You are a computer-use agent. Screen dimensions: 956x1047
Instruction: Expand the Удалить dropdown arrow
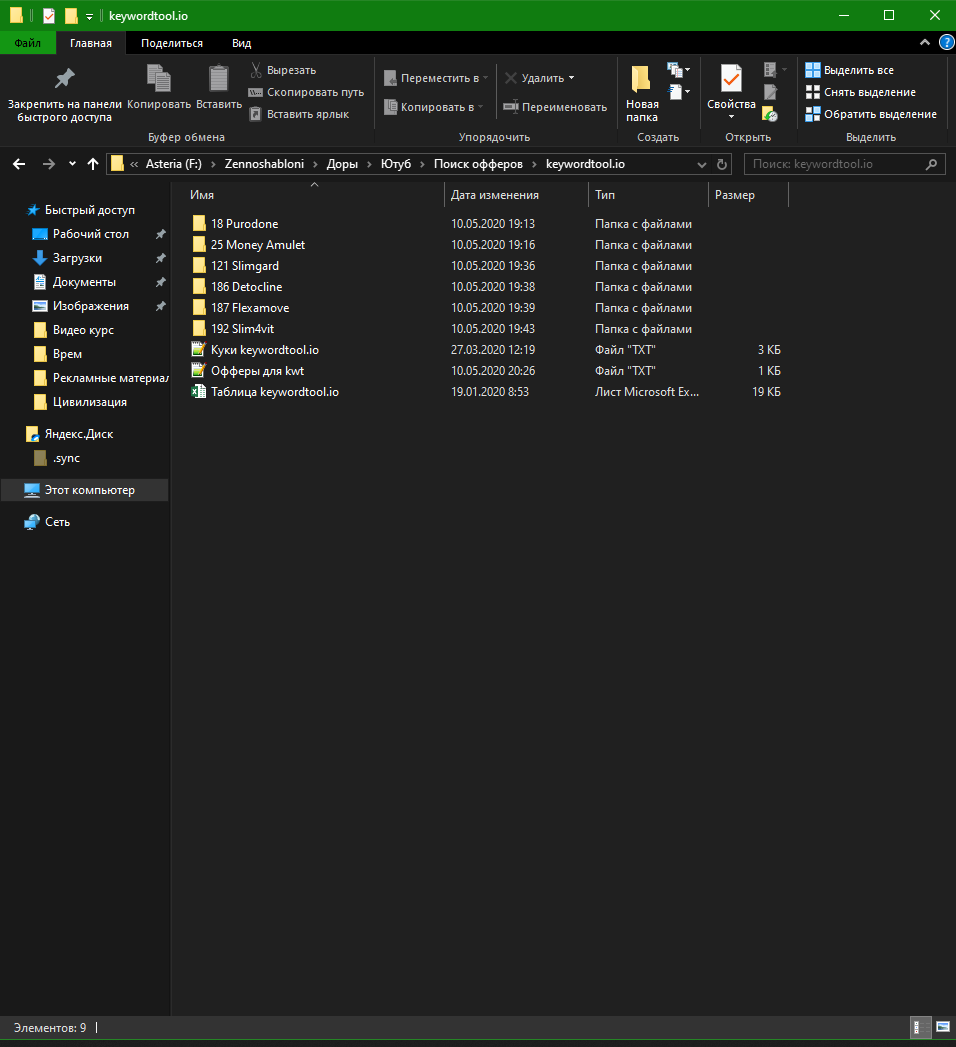pyautogui.click(x=572, y=78)
